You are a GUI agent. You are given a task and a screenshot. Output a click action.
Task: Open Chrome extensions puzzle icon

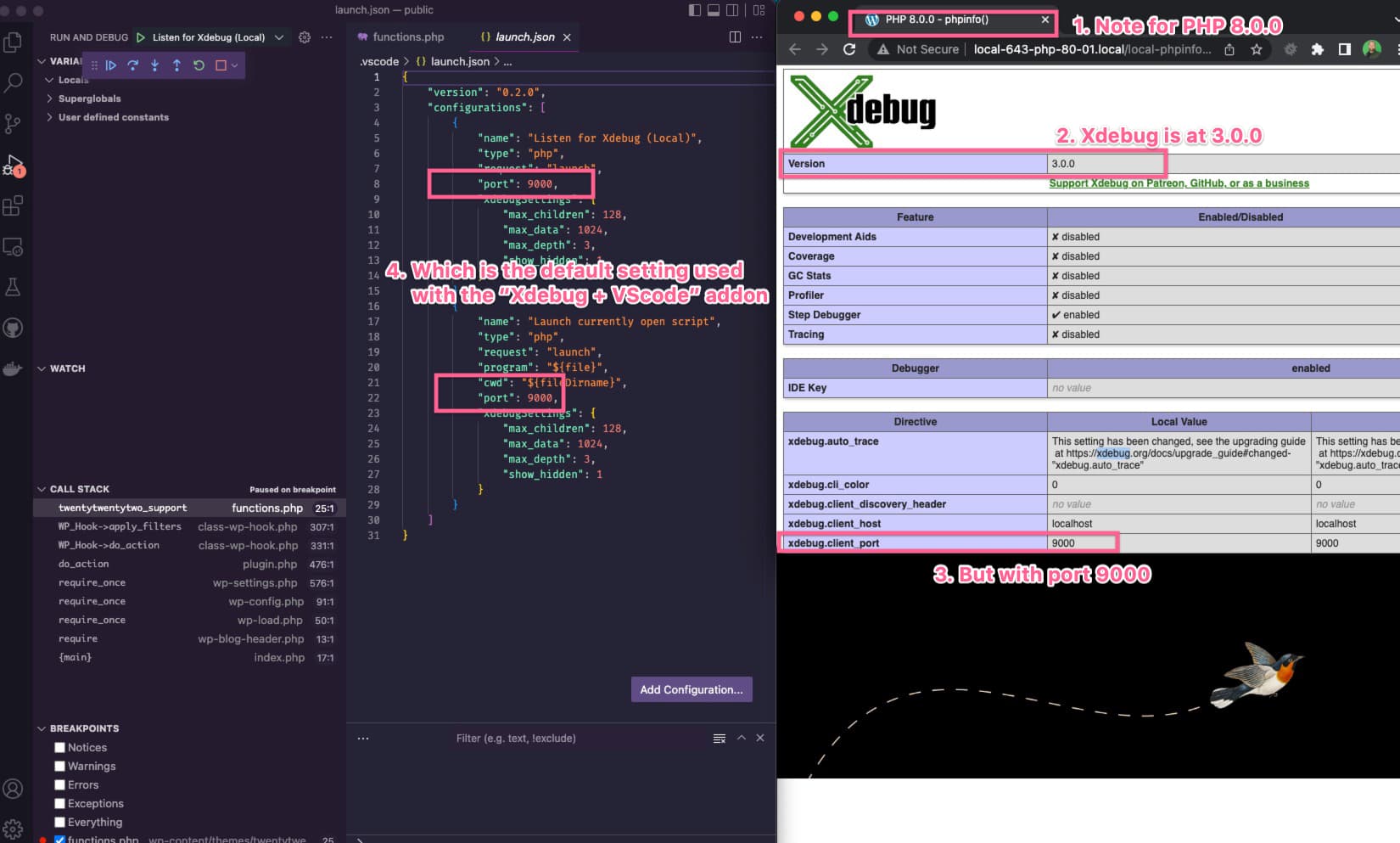pos(1318,49)
